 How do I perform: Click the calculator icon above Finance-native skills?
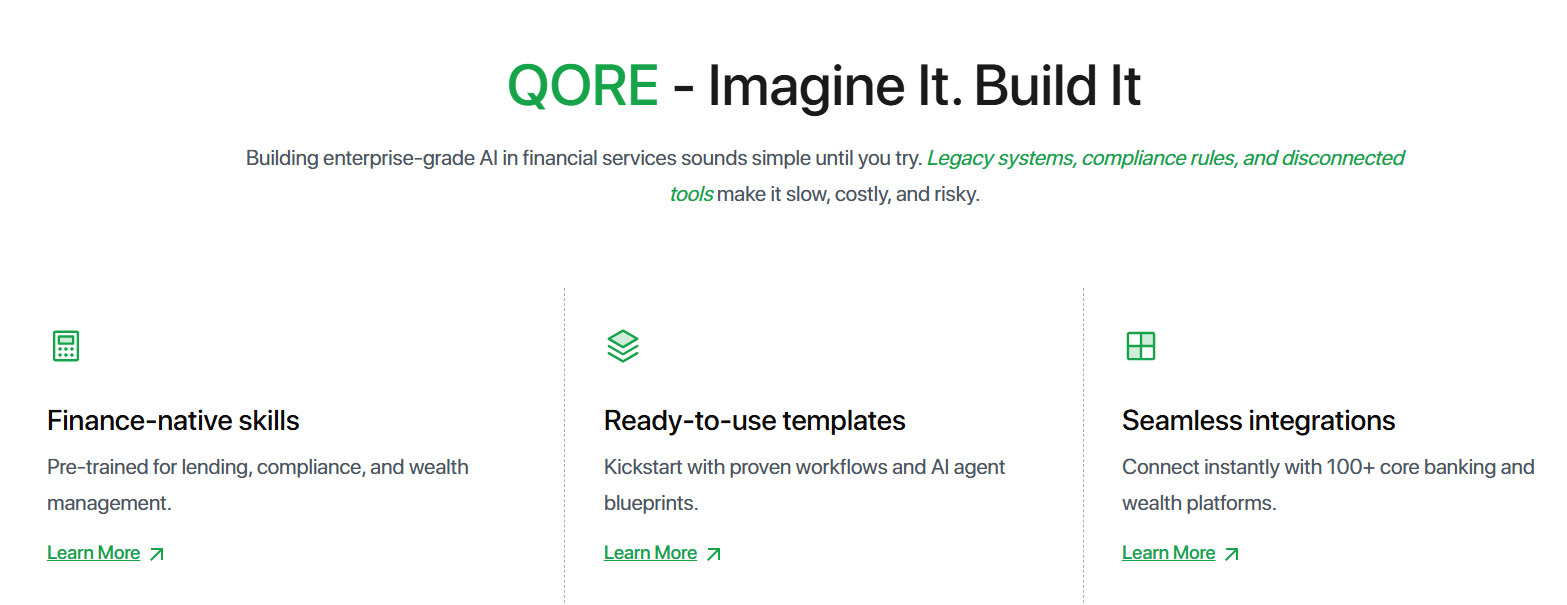pos(65,345)
